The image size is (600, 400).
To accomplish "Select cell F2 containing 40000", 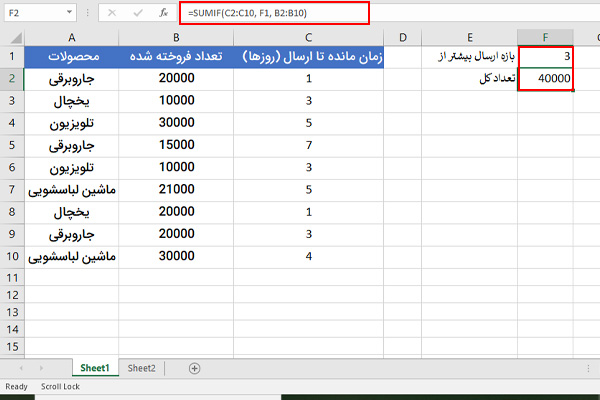I will pyautogui.click(x=546, y=78).
